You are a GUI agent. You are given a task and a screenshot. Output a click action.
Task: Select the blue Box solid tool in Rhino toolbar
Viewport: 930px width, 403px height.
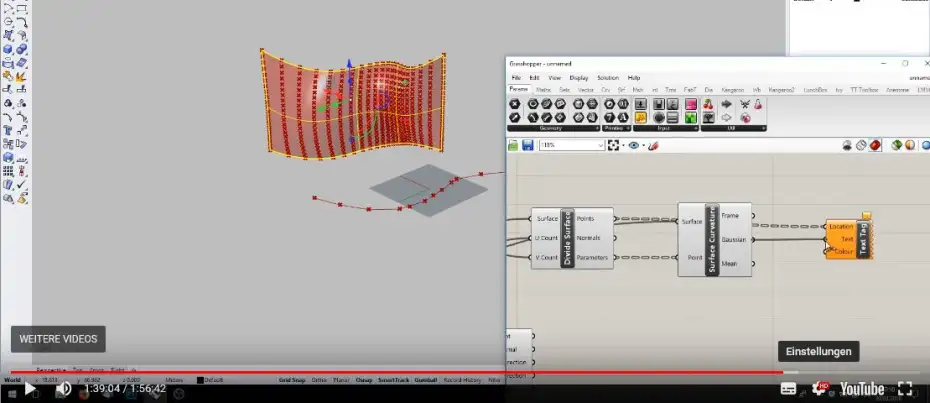click(x=8, y=49)
